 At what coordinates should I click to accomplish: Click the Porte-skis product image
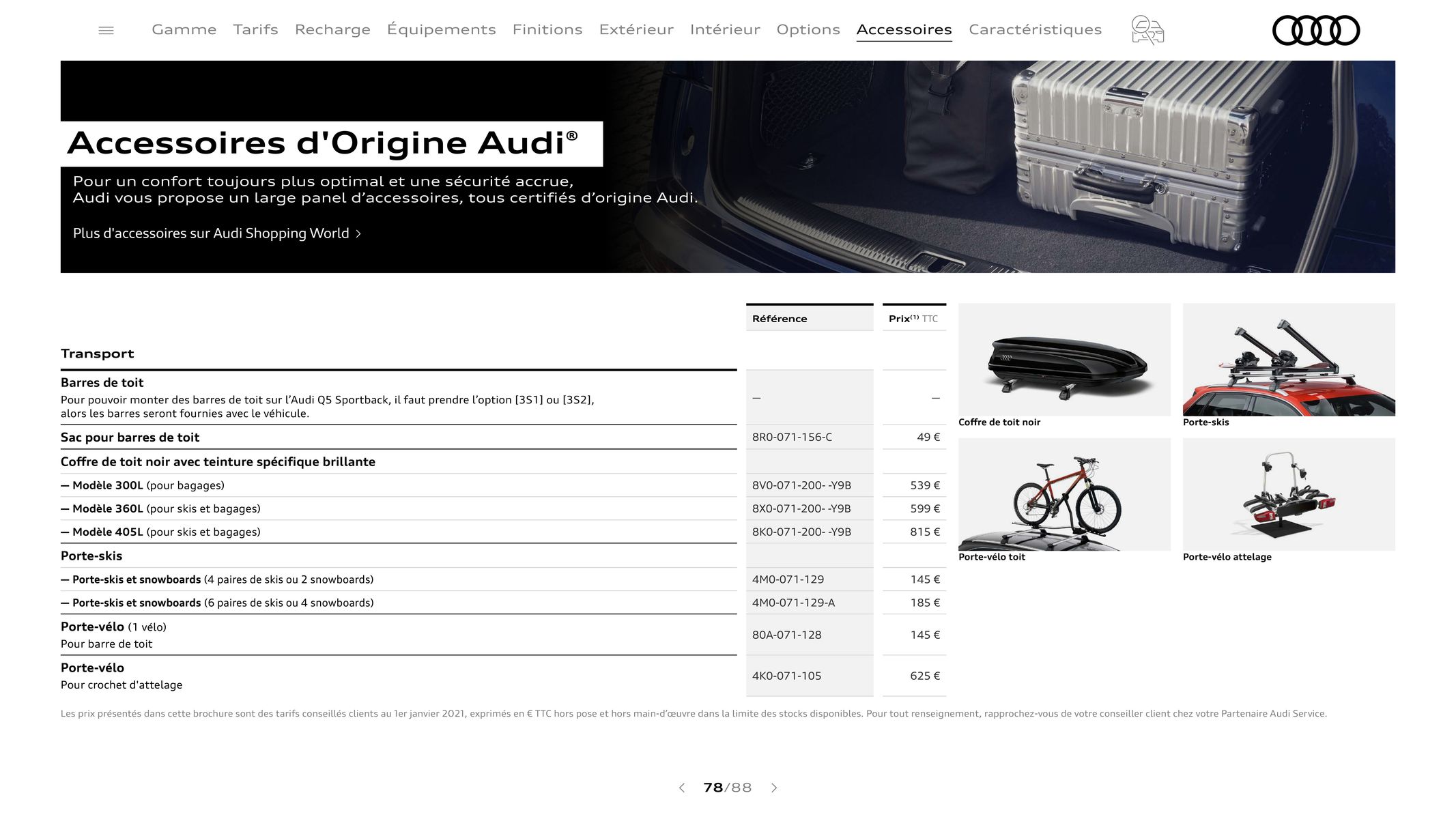click(x=1289, y=360)
